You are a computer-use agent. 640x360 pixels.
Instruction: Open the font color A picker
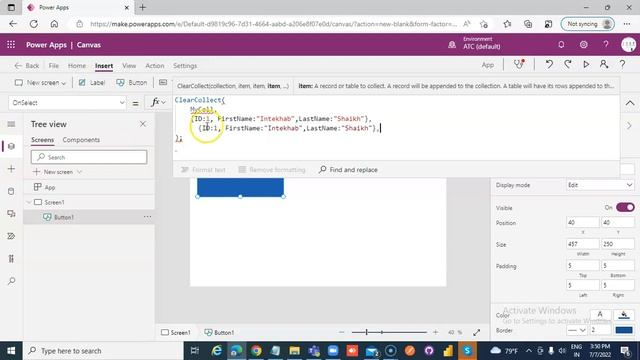coord(600,315)
